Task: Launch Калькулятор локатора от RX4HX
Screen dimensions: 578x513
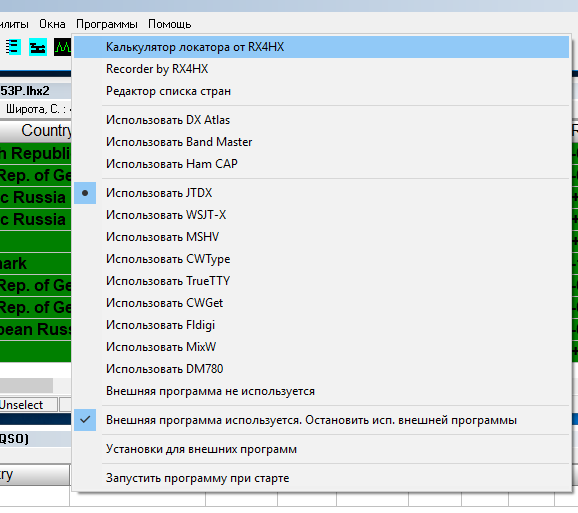Action: pyautogui.click(x=321, y=47)
